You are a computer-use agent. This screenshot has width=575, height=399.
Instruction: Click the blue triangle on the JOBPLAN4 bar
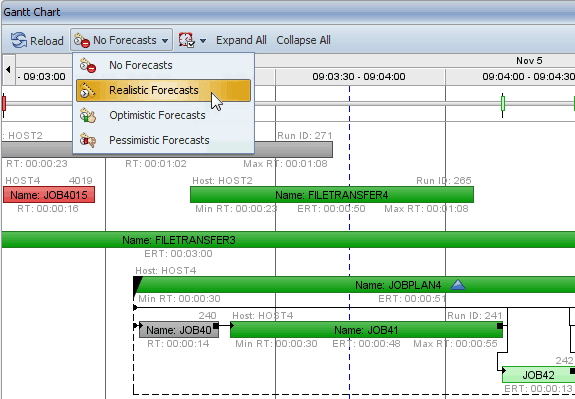click(x=458, y=285)
